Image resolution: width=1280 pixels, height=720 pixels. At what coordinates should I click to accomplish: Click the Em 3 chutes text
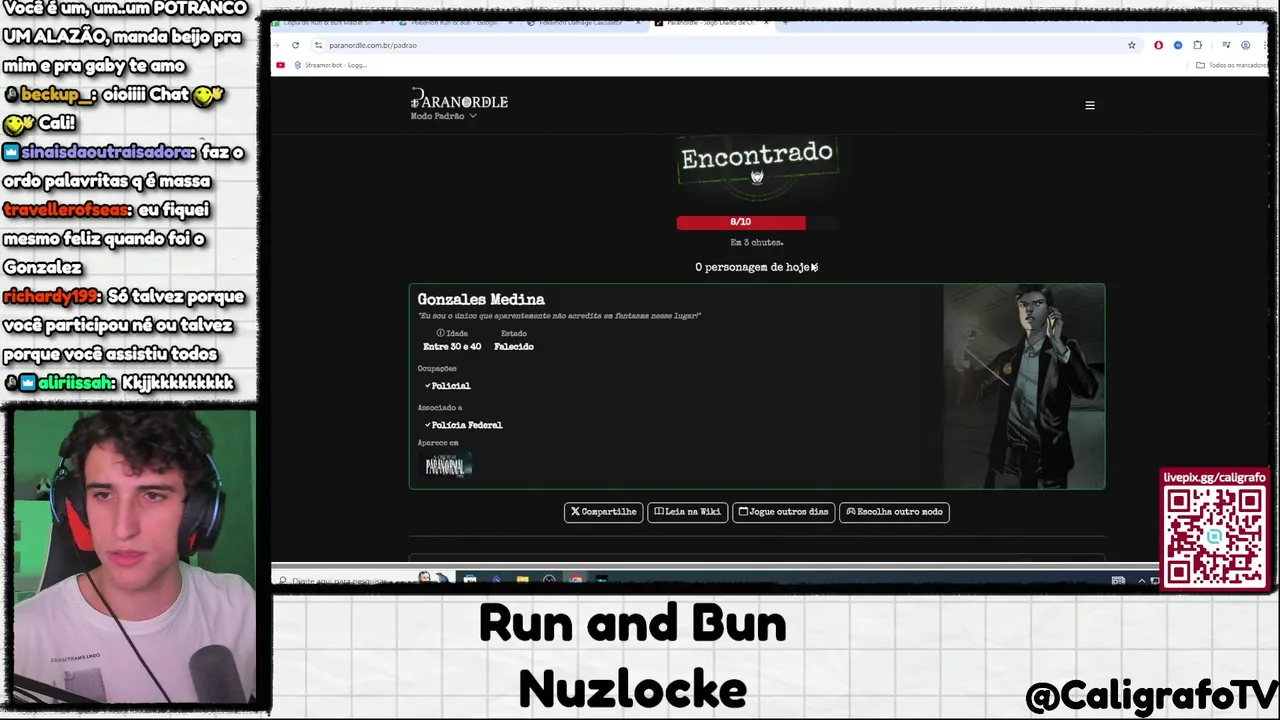point(757,242)
